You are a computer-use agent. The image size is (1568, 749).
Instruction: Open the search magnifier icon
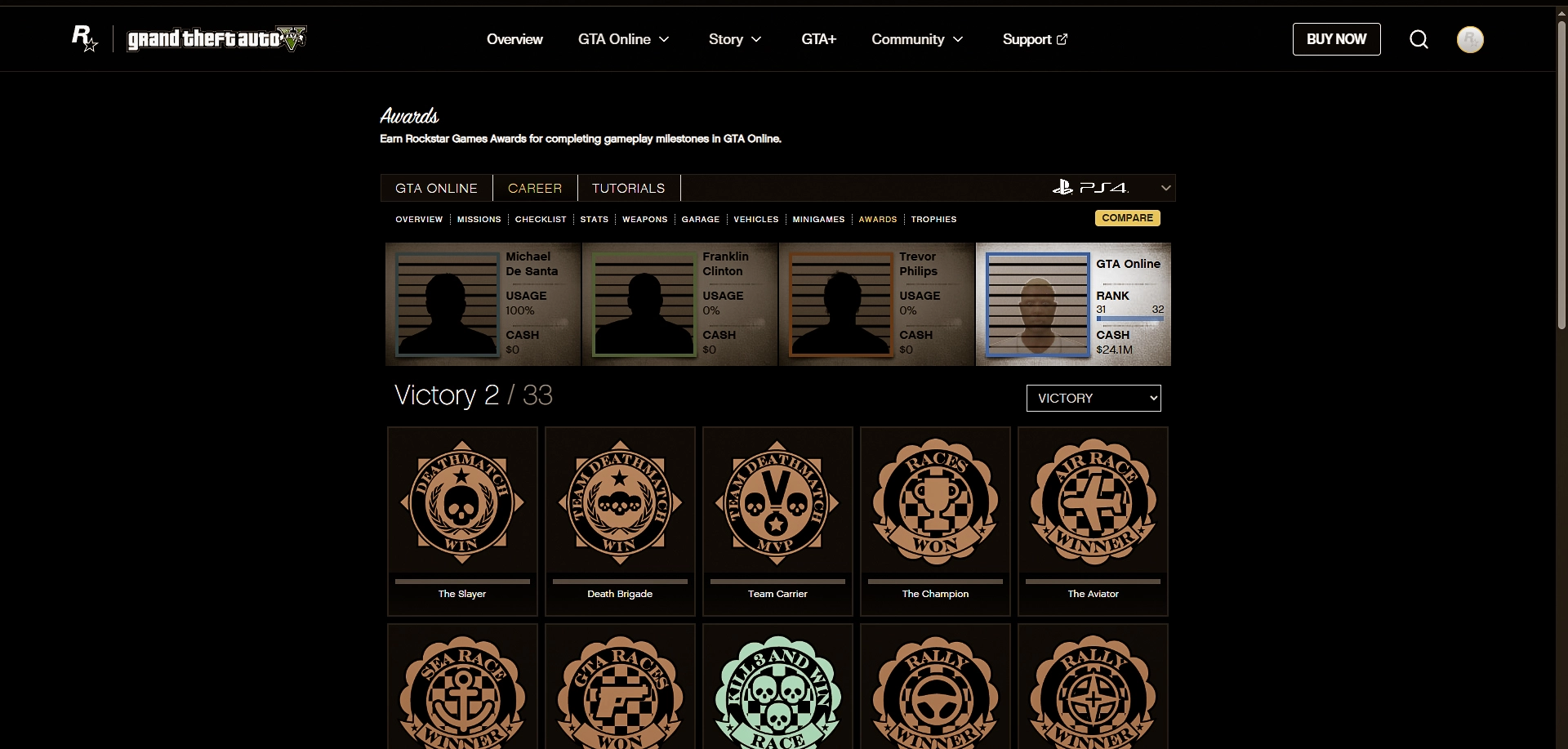pos(1419,39)
